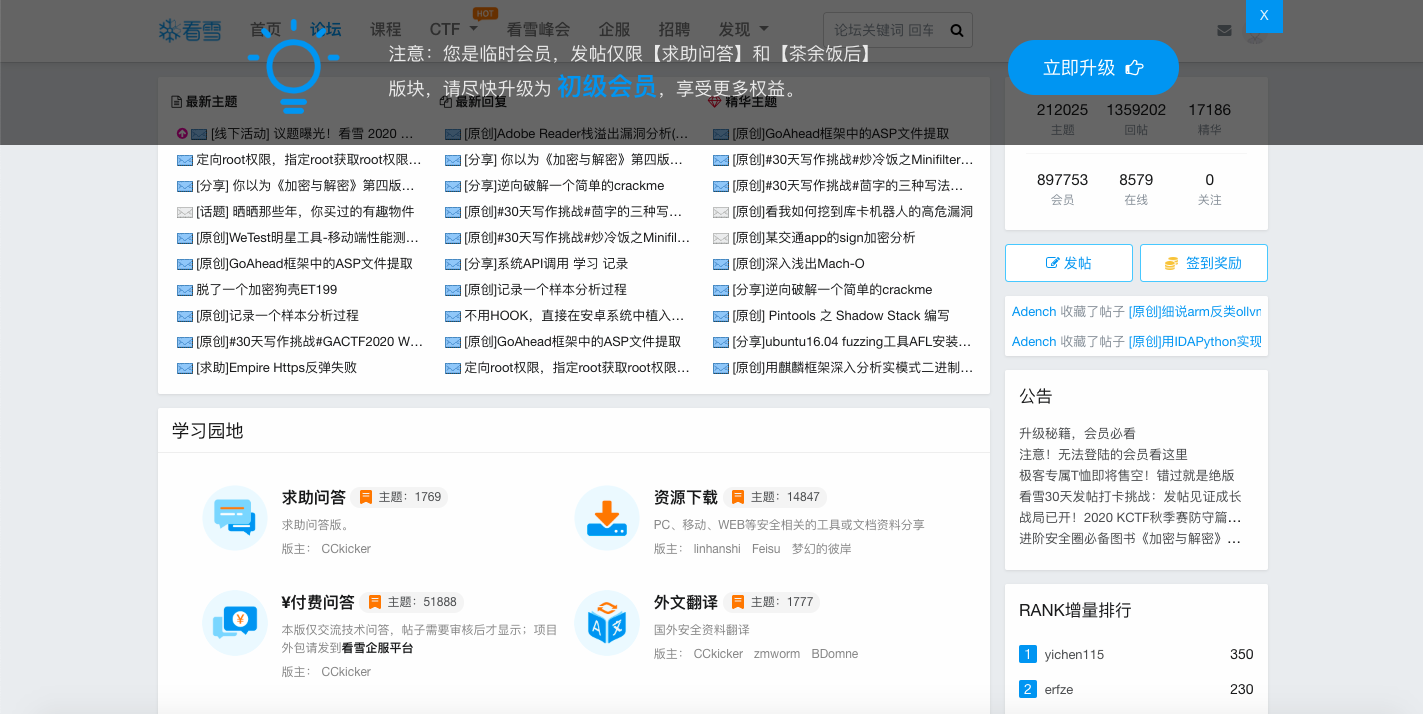Open the ¥付费问答 forum section
This screenshot has height=714, width=1423.
317,602
